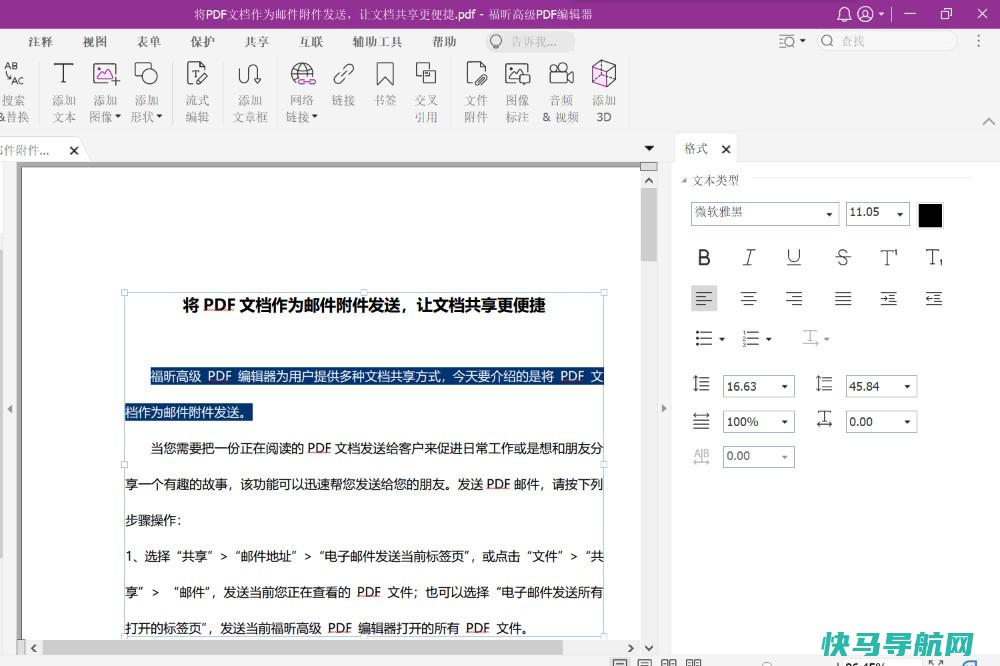The height and width of the screenshot is (666, 1000).
Task: Open the 帮助 (Help) ribbon tab
Action: pos(444,41)
